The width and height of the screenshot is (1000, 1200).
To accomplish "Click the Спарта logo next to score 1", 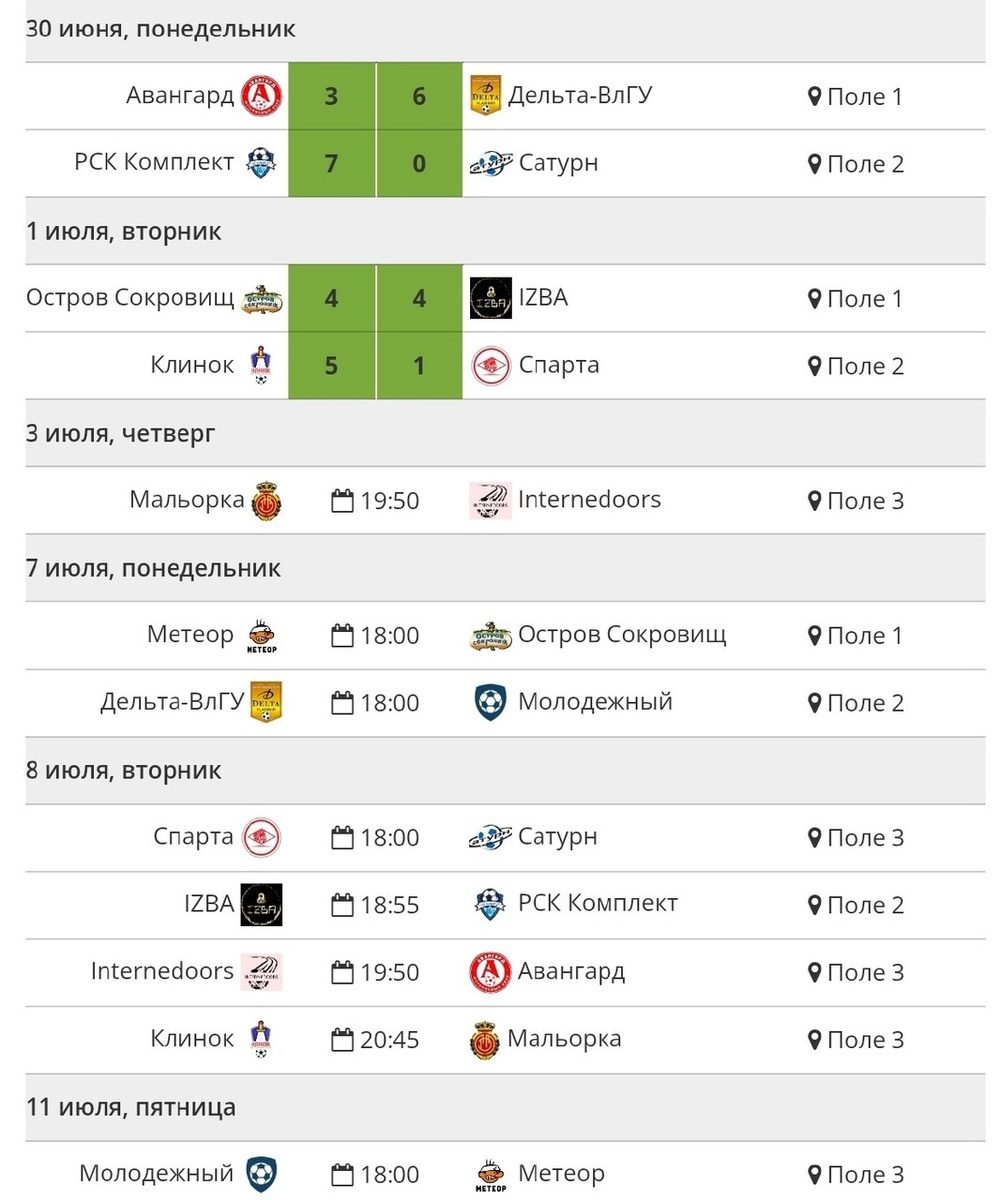I will [x=490, y=365].
